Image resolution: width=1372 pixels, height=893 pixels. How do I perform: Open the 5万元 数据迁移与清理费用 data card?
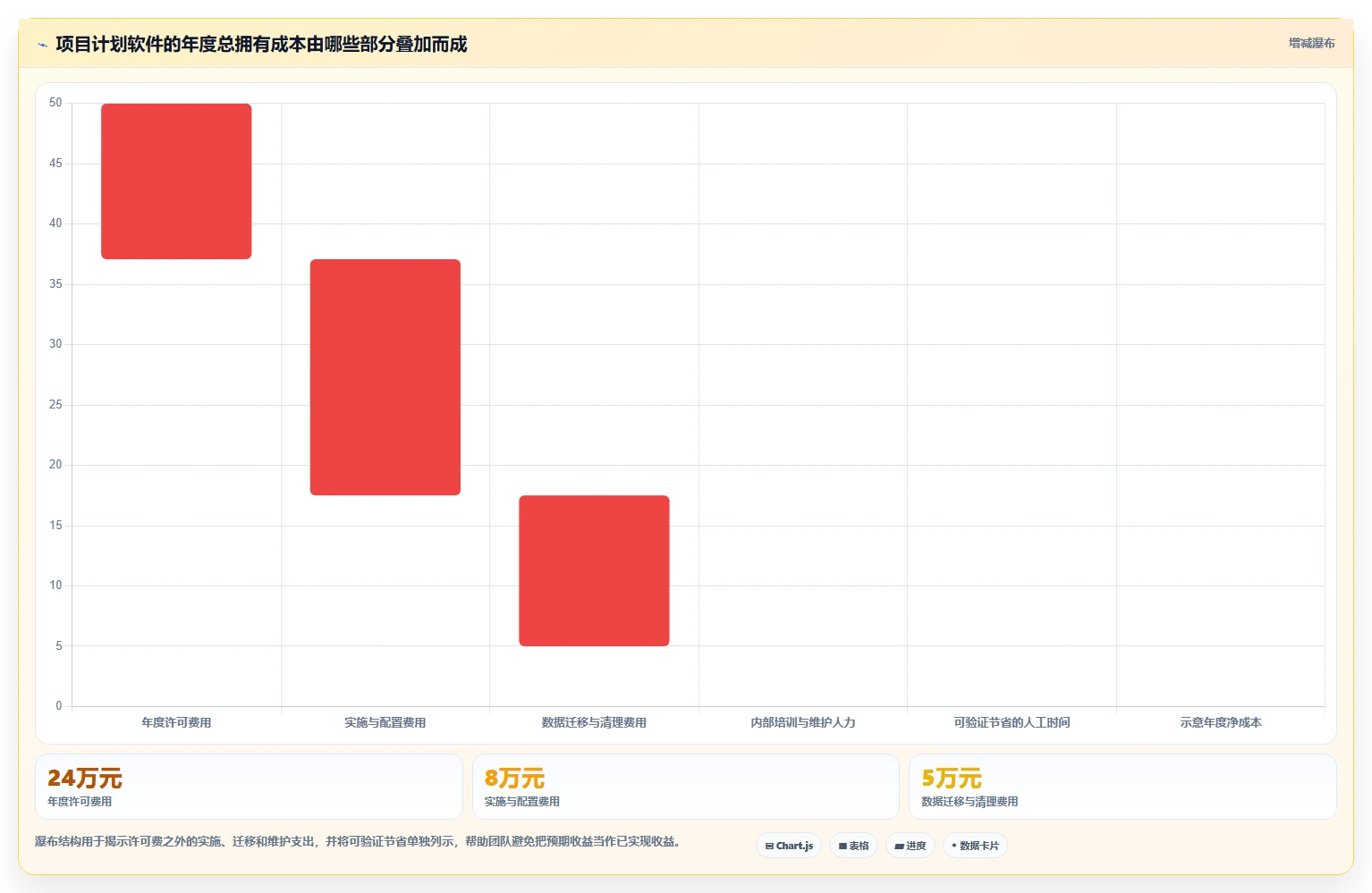[1122, 787]
